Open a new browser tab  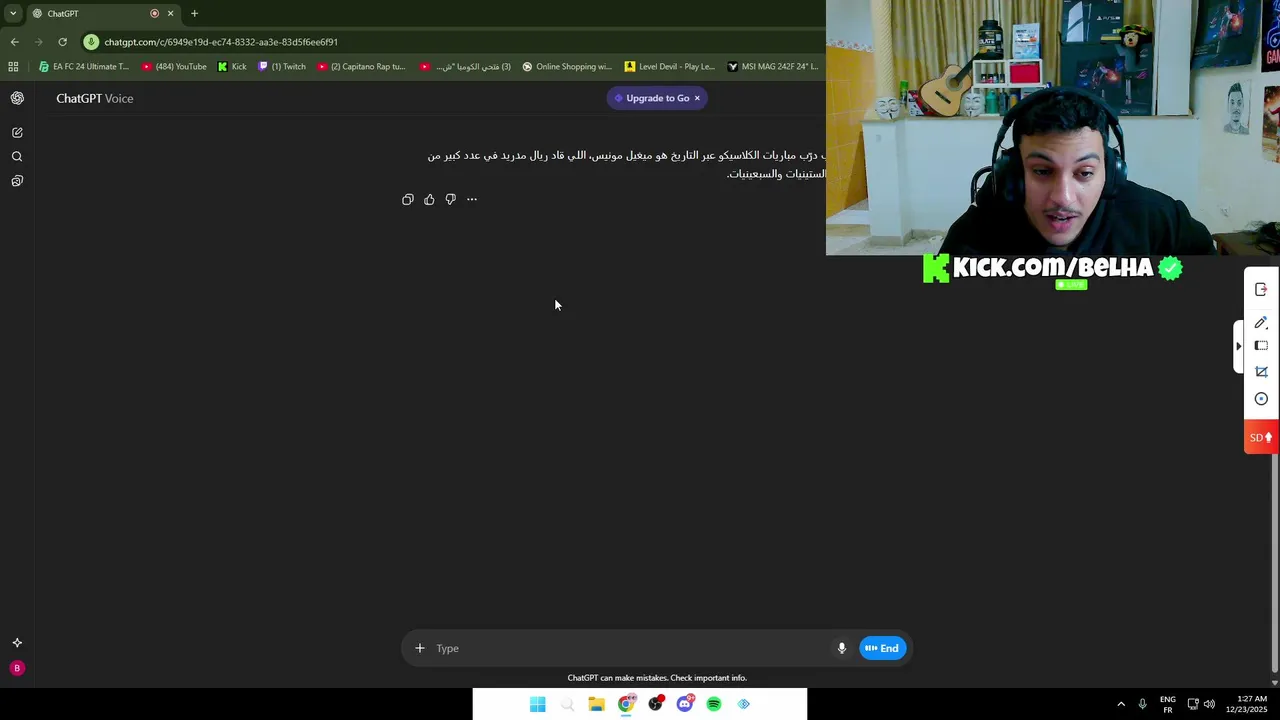(194, 13)
